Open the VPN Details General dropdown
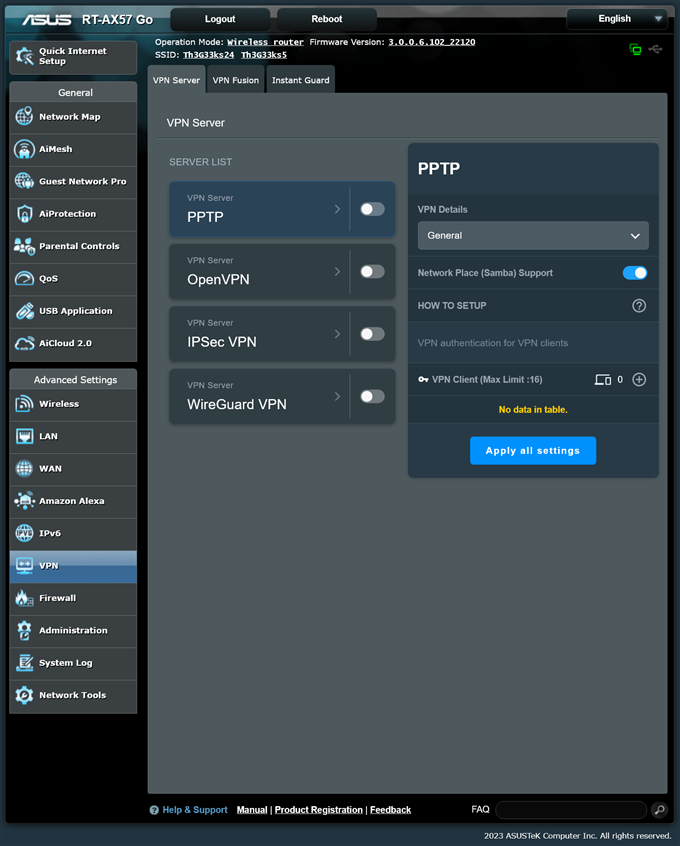 pyautogui.click(x=533, y=236)
